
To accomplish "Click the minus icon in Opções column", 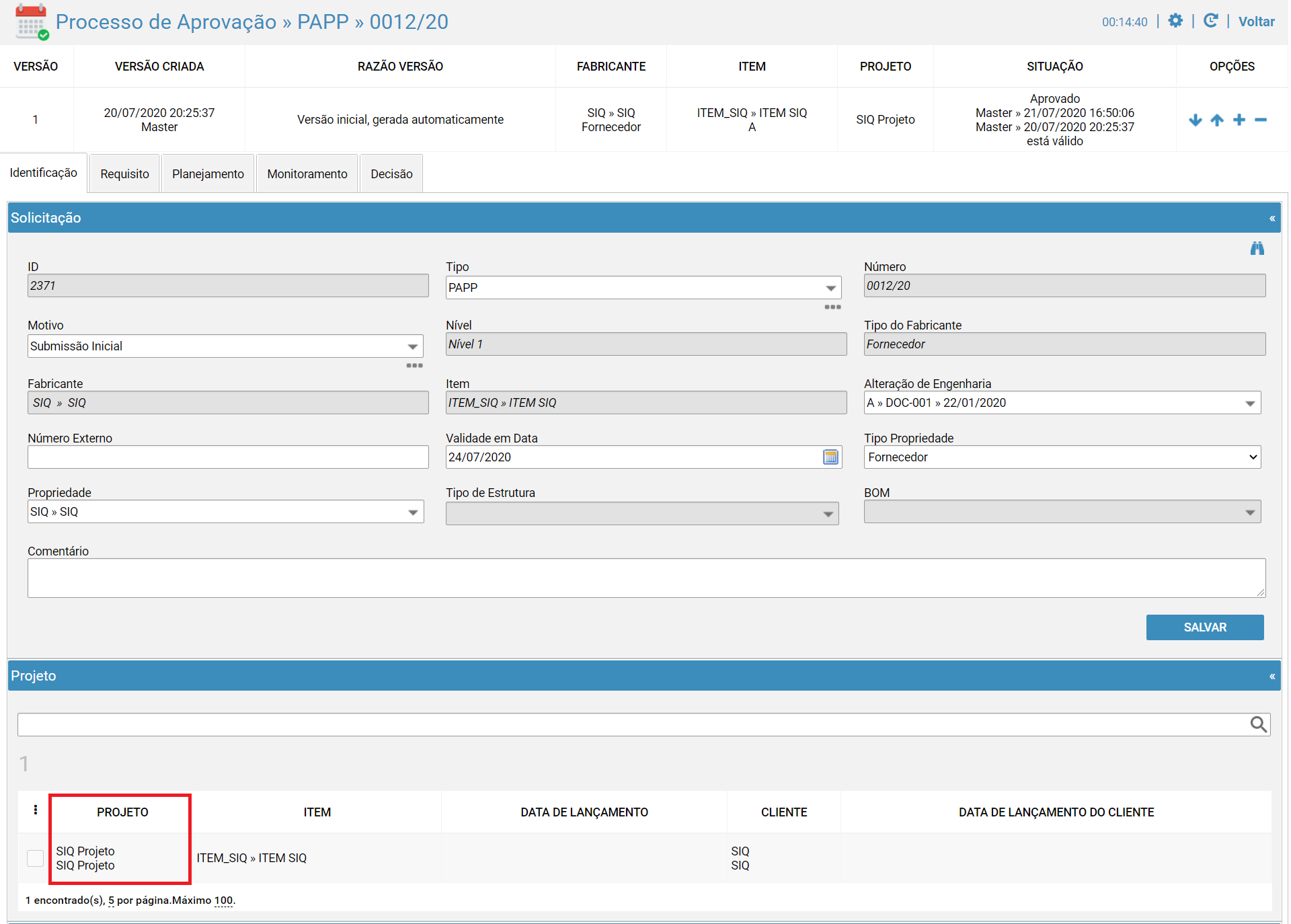I will tap(1261, 120).
